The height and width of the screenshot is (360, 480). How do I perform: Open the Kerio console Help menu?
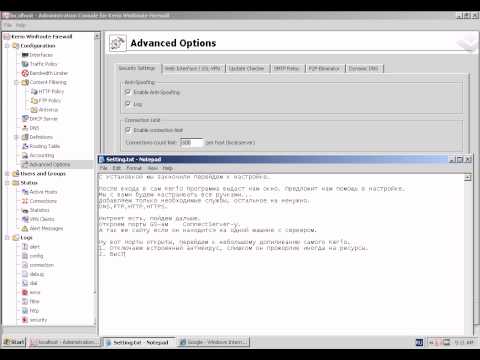click(20, 25)
